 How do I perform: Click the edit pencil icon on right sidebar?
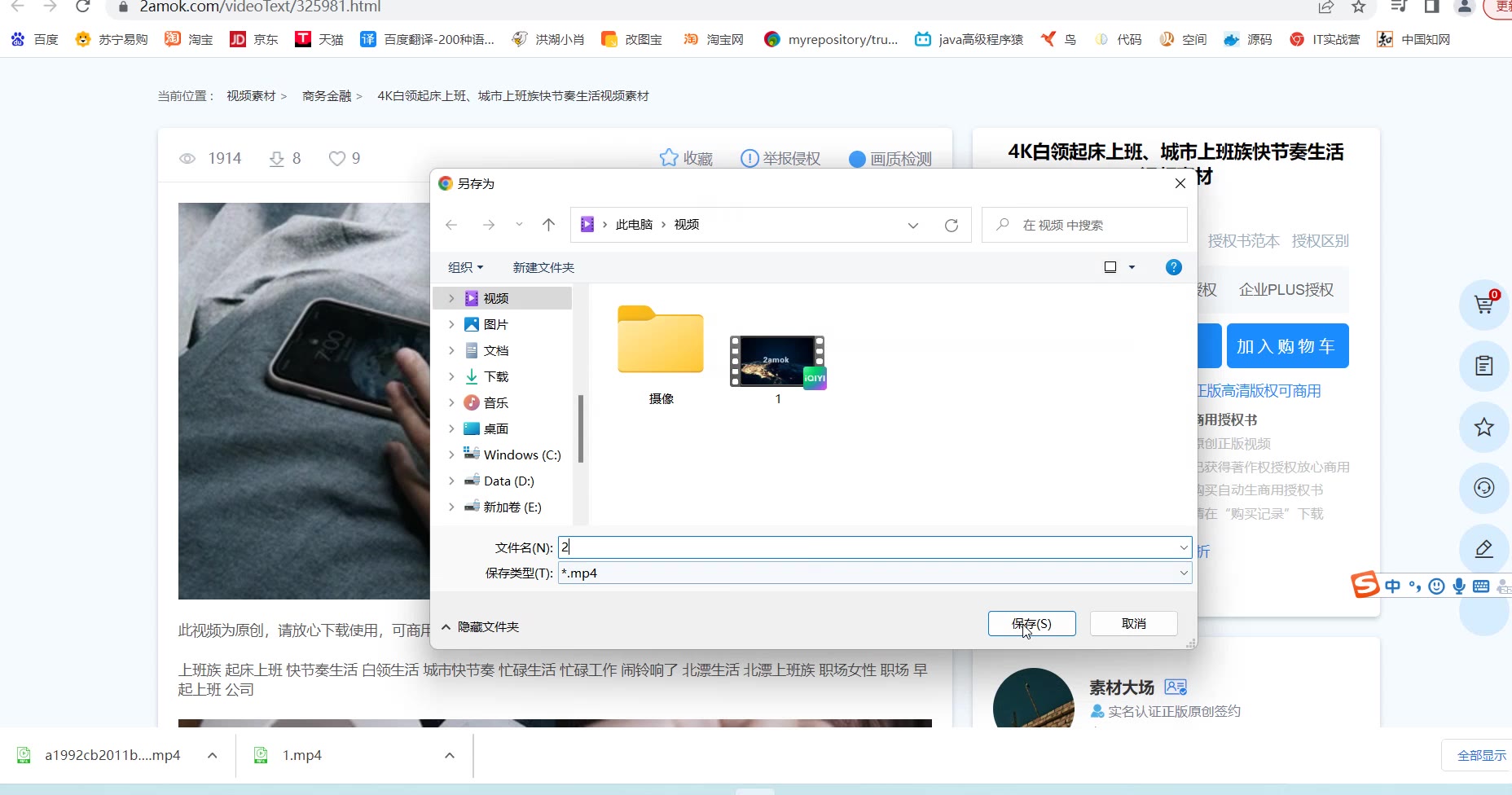[x=1483, y=549]
